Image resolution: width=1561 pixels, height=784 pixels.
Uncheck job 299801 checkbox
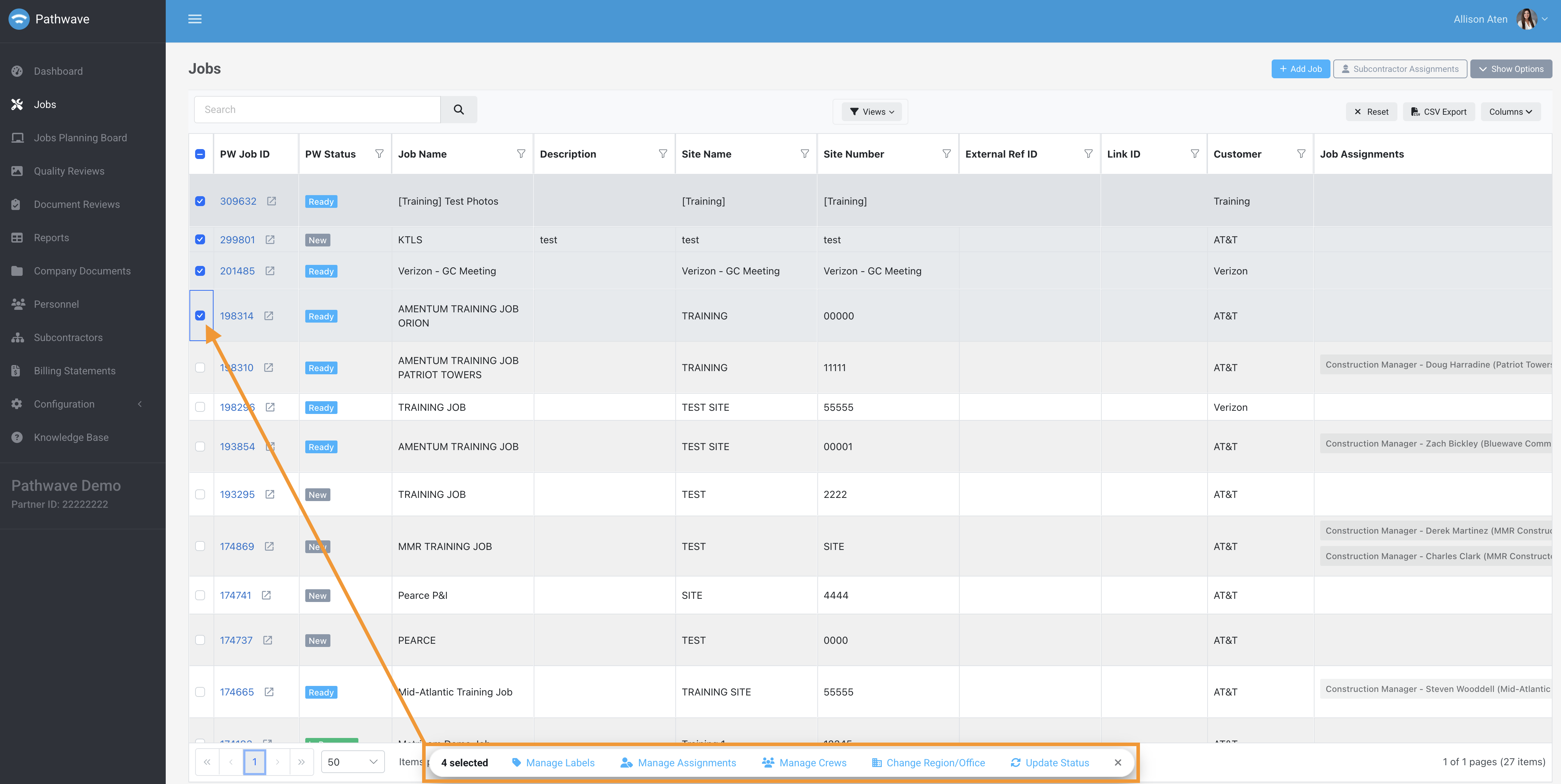coord(200,239)
